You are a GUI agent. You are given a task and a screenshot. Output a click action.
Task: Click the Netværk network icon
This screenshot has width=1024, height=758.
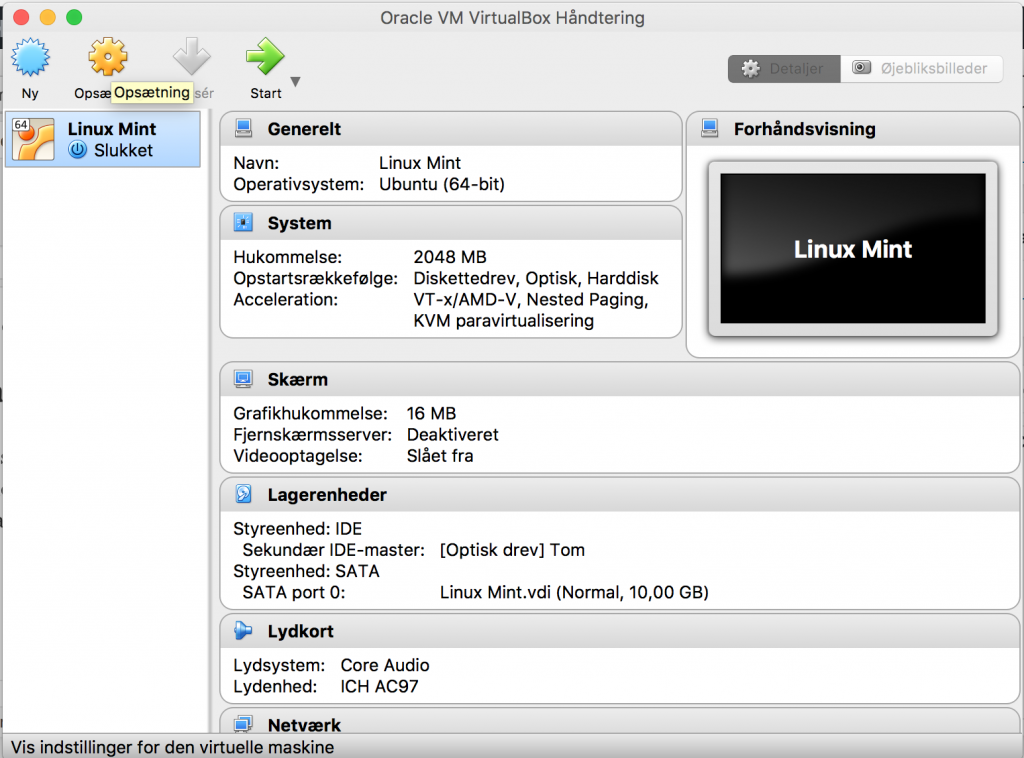pos(244,724)
